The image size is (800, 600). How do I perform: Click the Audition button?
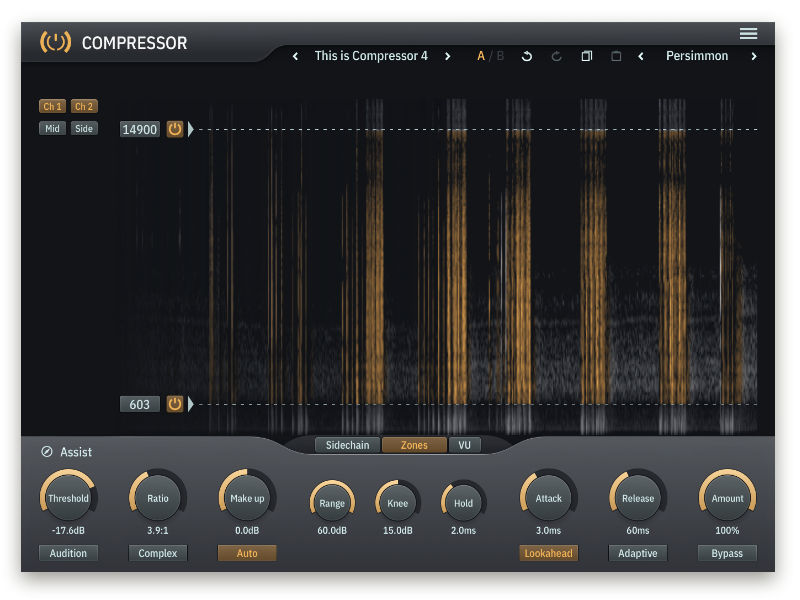(68, 553)
